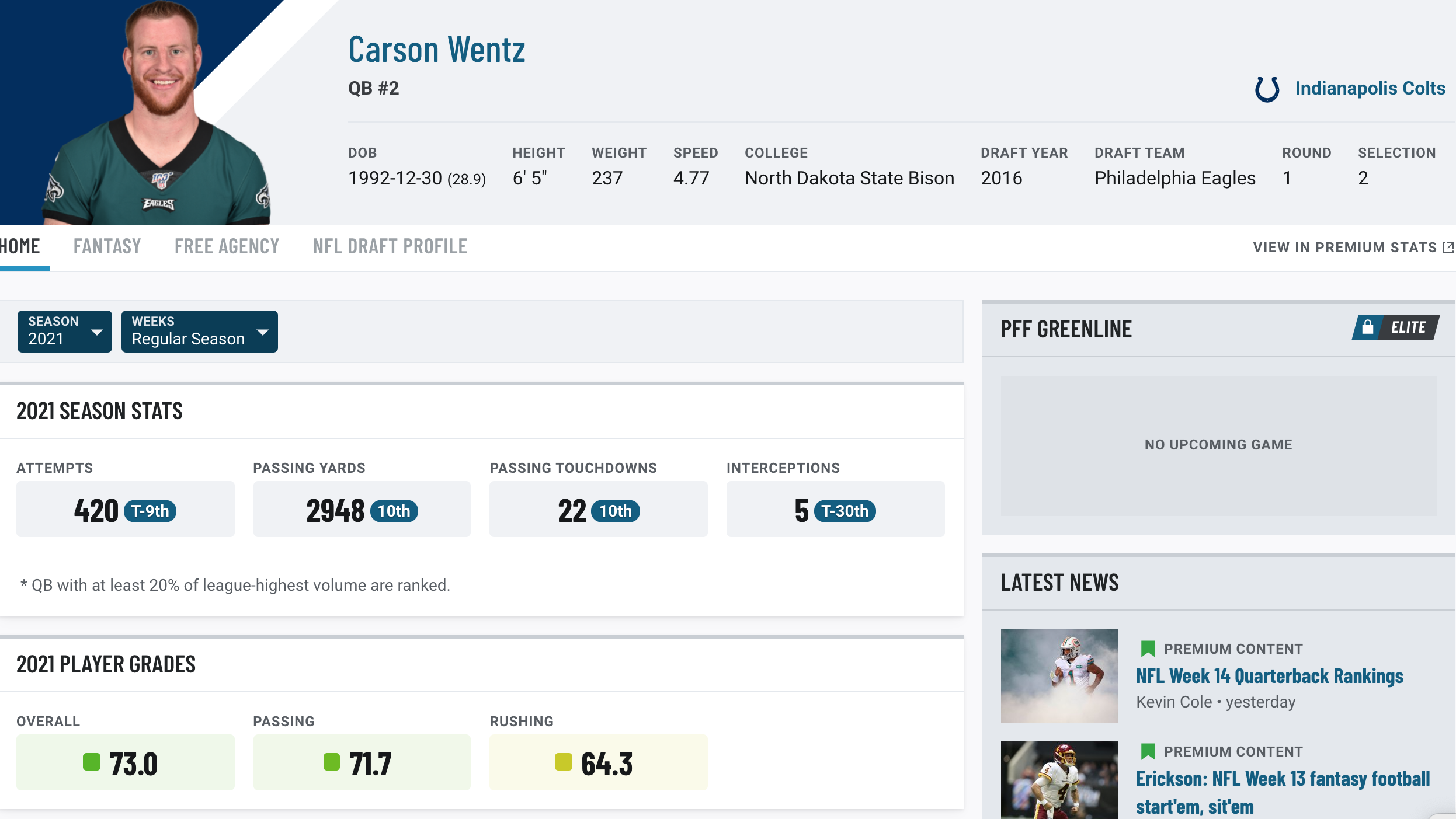Screen dimensions: 1456x819
Task: Click the green square beside passing grade 71.7
Action: (331, 762)
